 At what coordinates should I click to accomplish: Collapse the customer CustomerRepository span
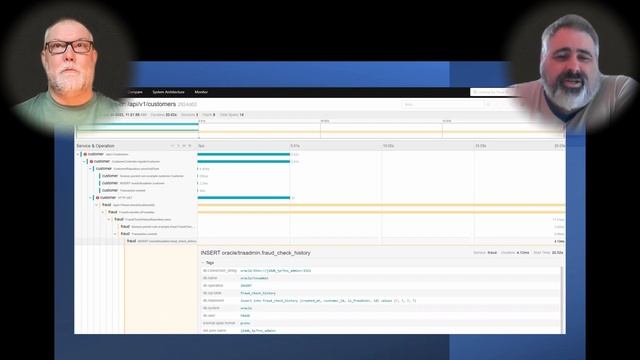click(x=91, y=169)
